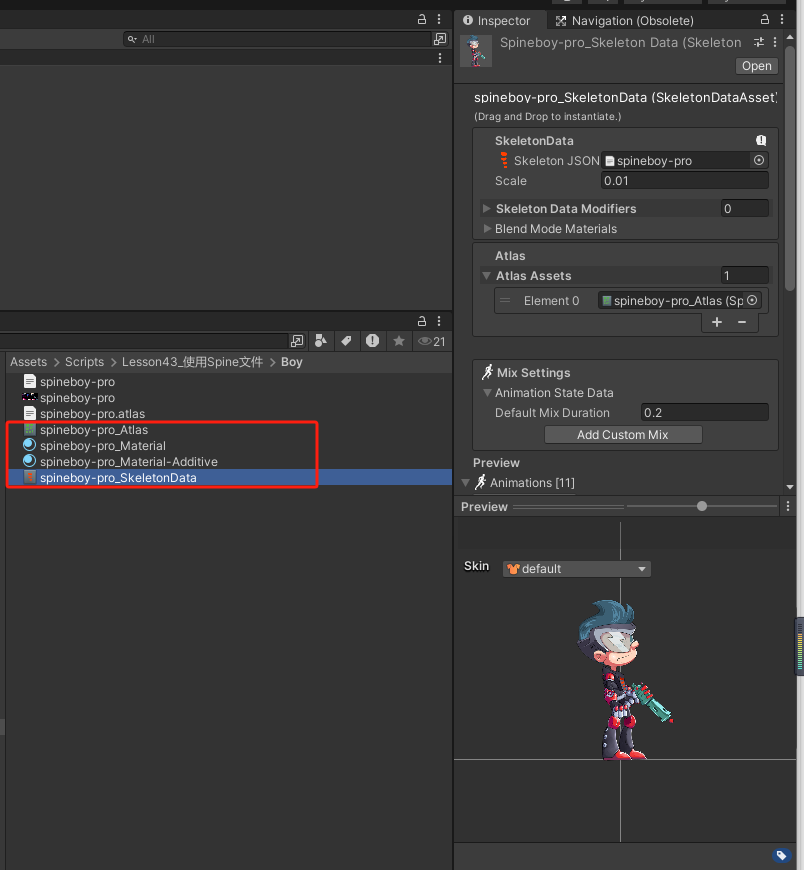Viewport: 804px width, 870px height.
Task: Click the Project search bar field
Action: [145, 341]
